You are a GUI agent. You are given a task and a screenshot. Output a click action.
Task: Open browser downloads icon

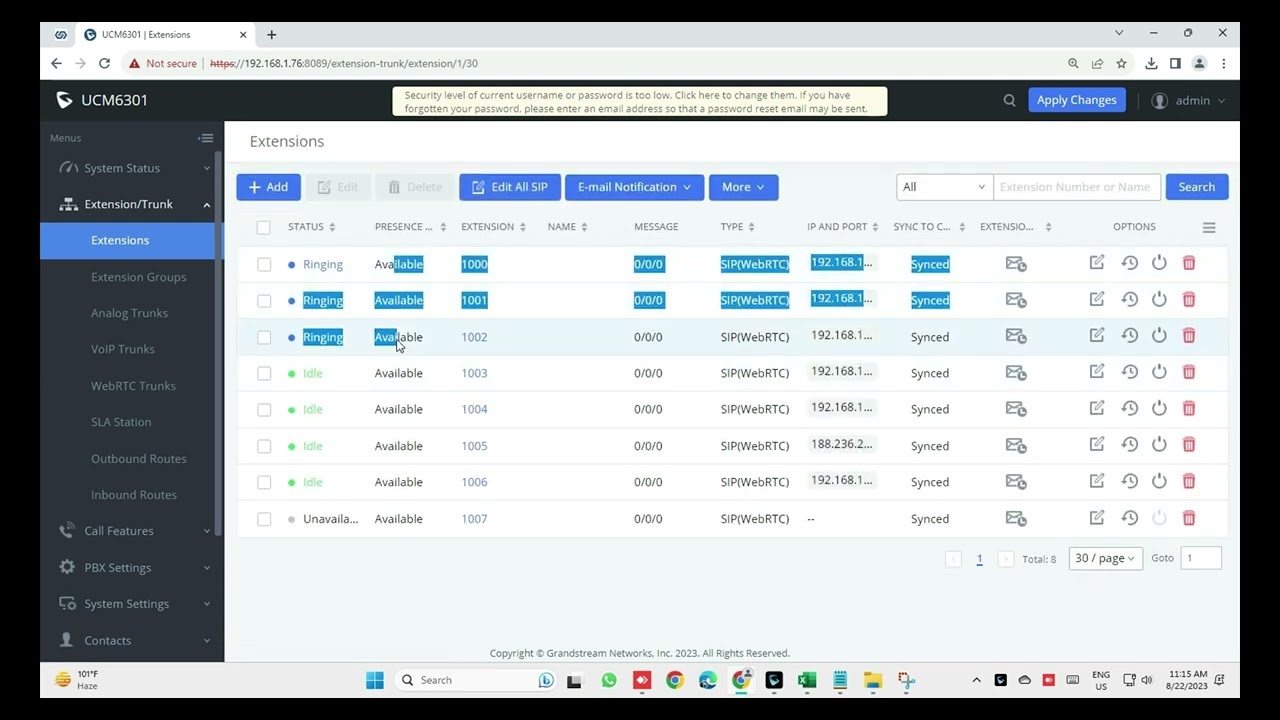pyautogui.click(x=1151, y=63)
